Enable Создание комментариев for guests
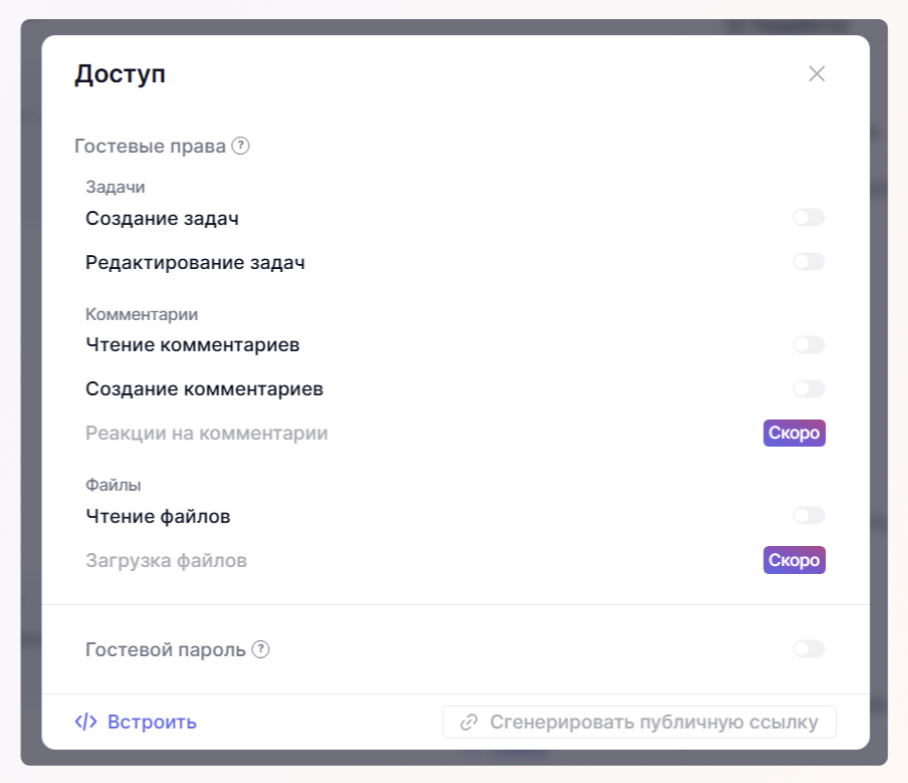908x783 pixels. [x=809, y=389]
